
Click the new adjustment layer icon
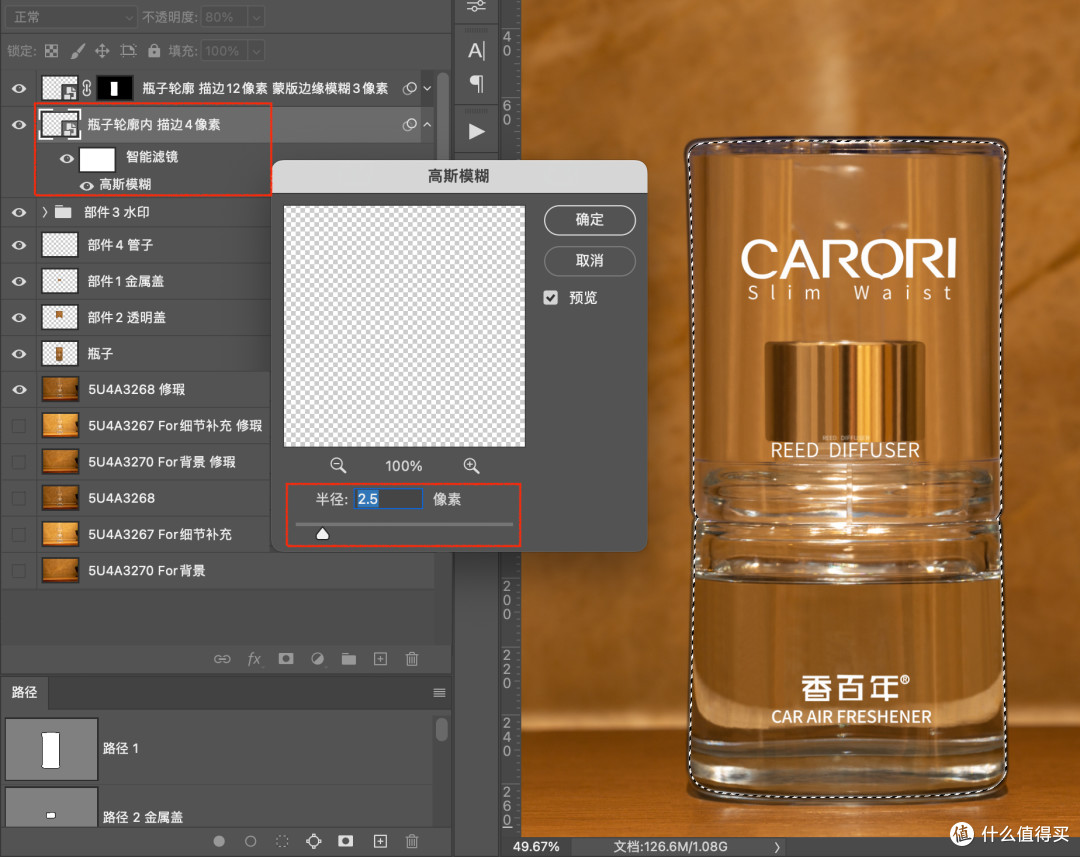(x=318, y=659)
